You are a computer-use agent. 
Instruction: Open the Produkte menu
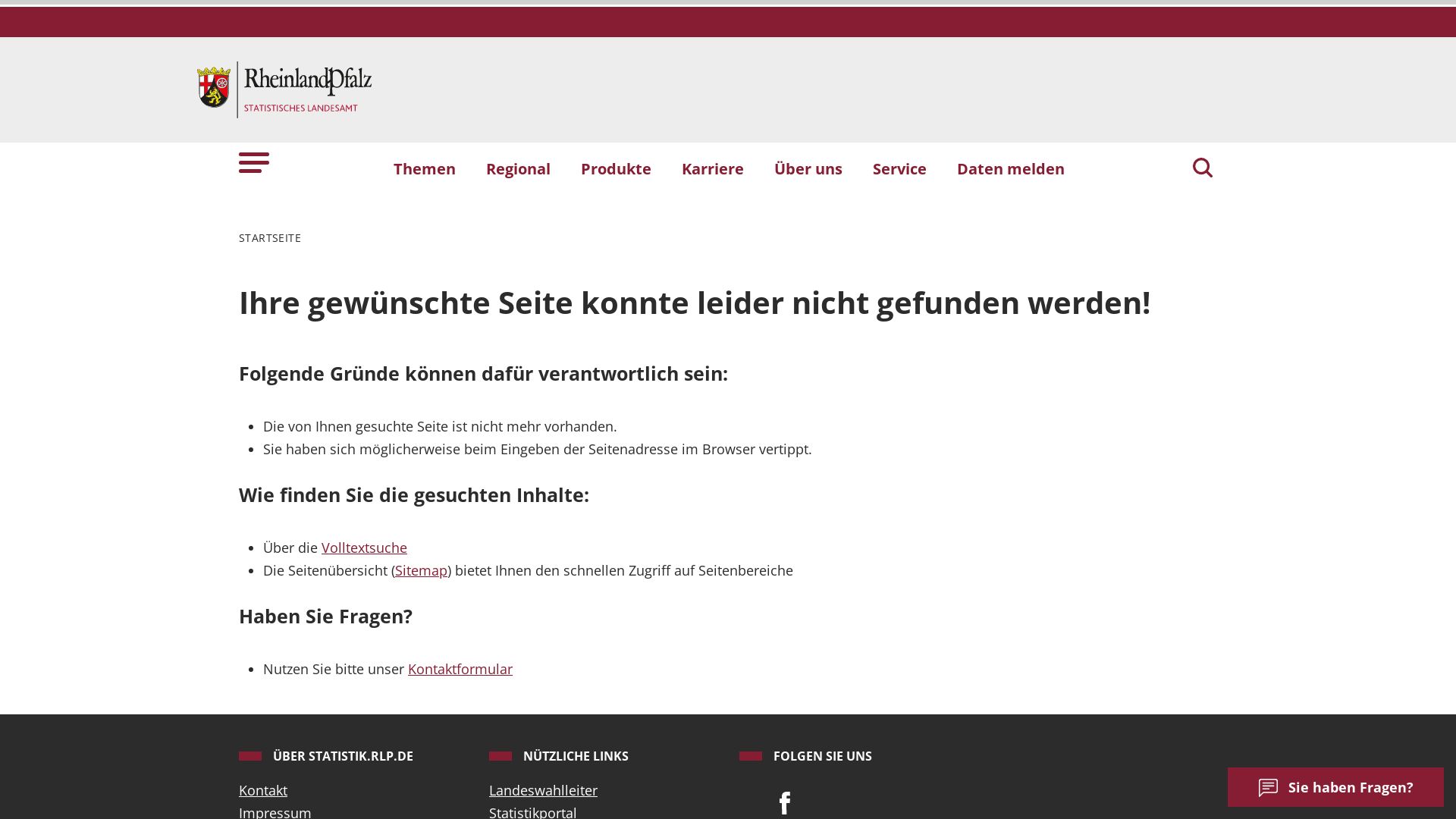[616, 169]
